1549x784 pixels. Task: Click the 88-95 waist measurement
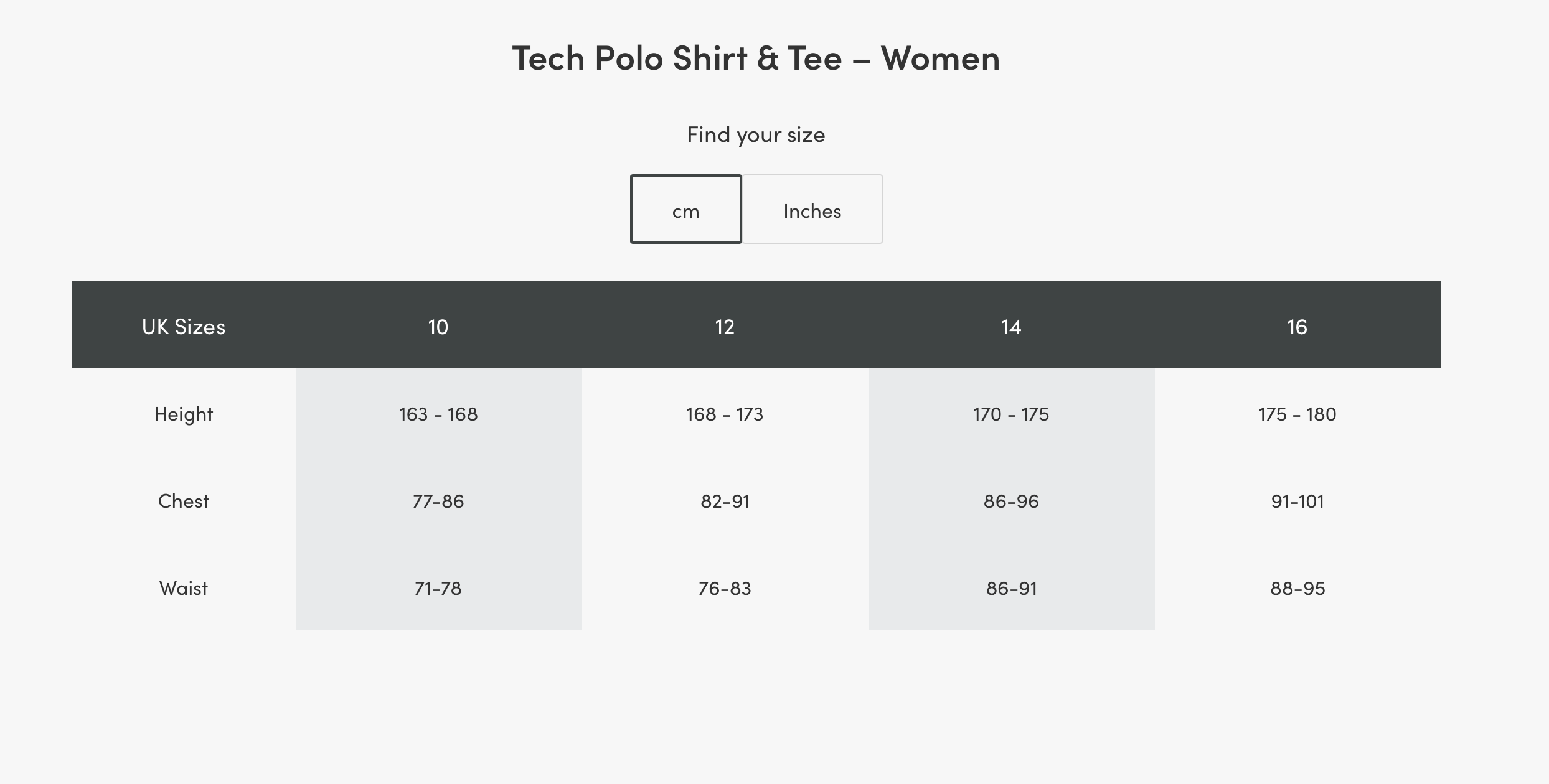point(1299,587)
